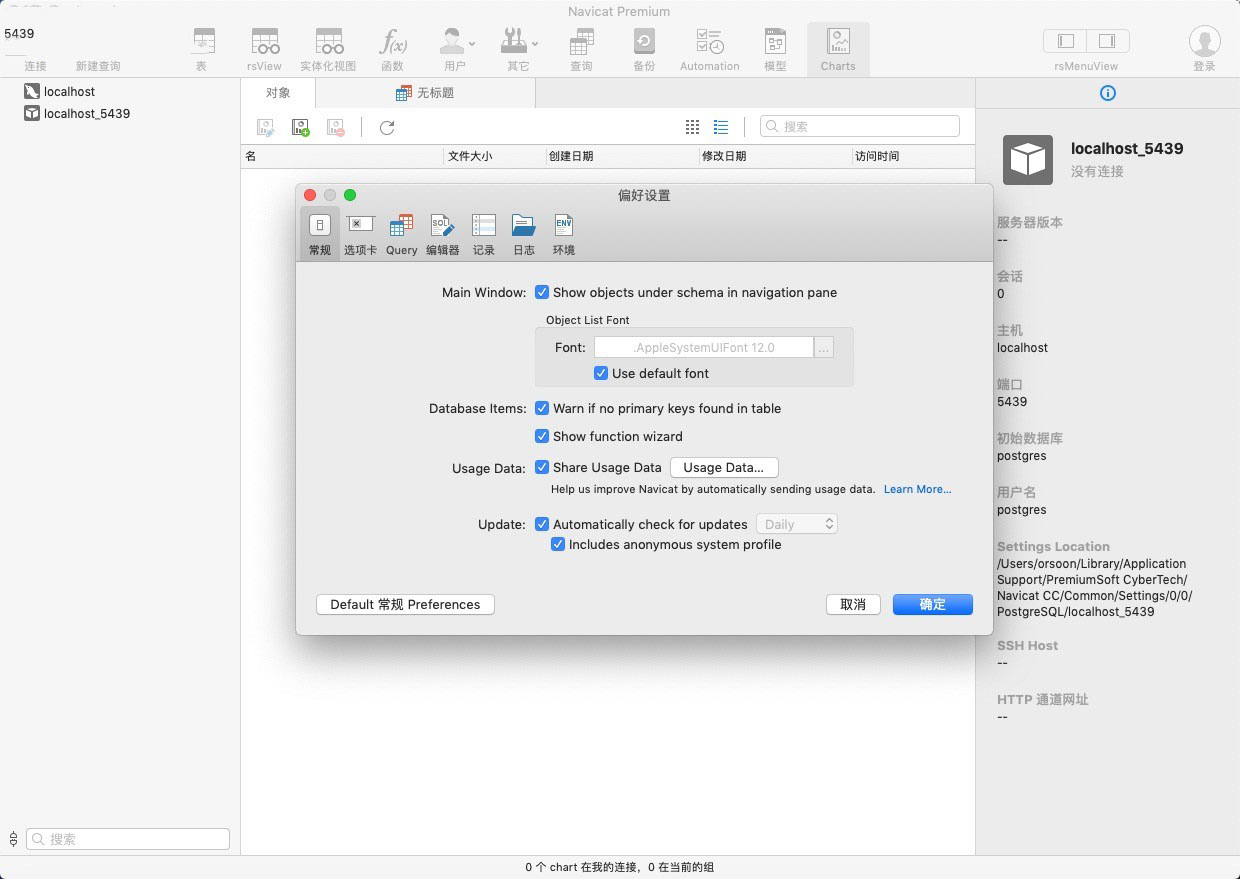Screen dimensions: 1240x879
Task: Toggle Show objects under schema checkbox
Action: [542, 293]
